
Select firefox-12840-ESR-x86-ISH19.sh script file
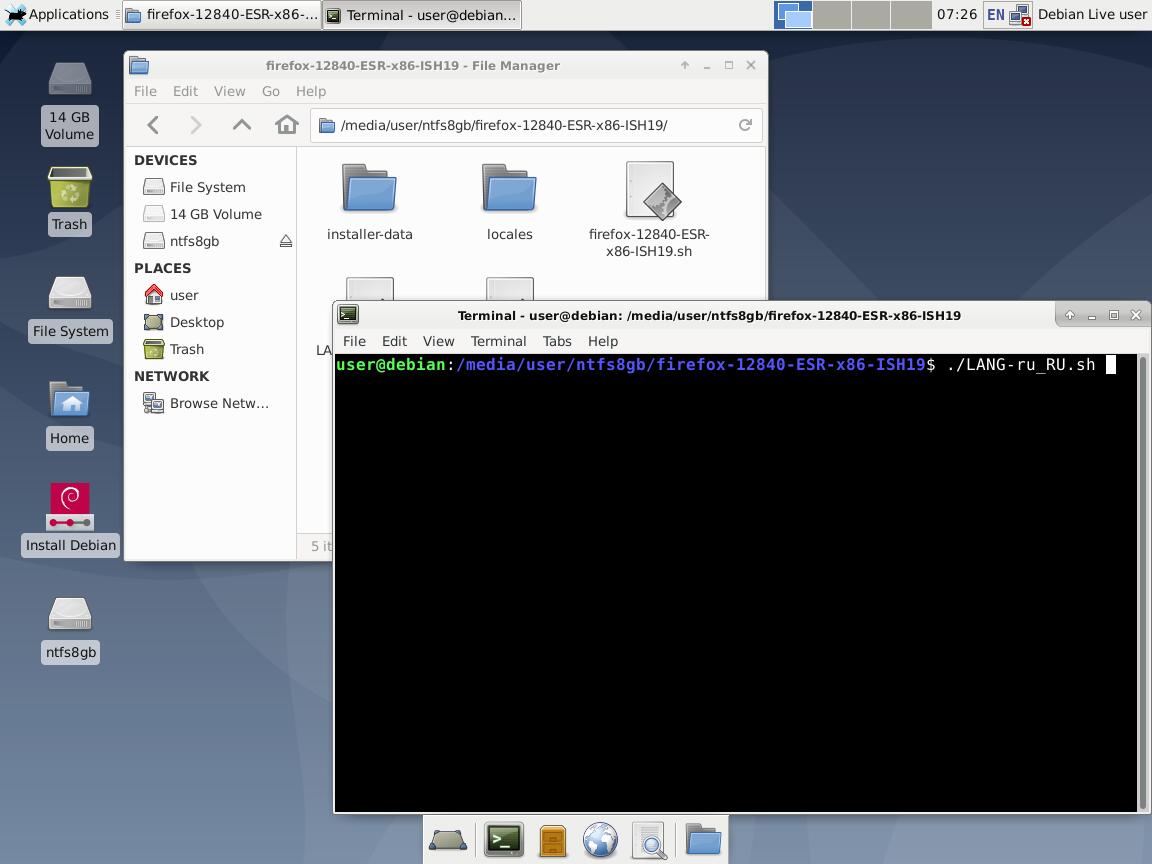pos(649,210)
